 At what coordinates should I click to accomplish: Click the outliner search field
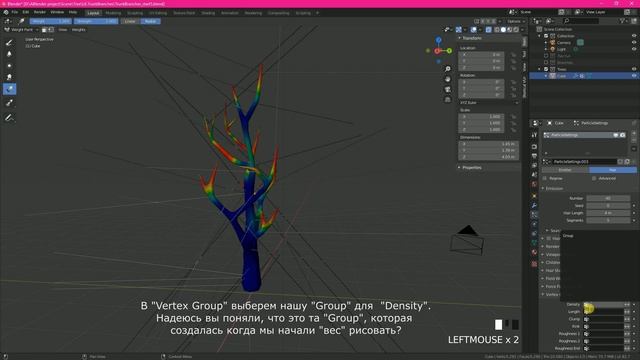[581, 21]
